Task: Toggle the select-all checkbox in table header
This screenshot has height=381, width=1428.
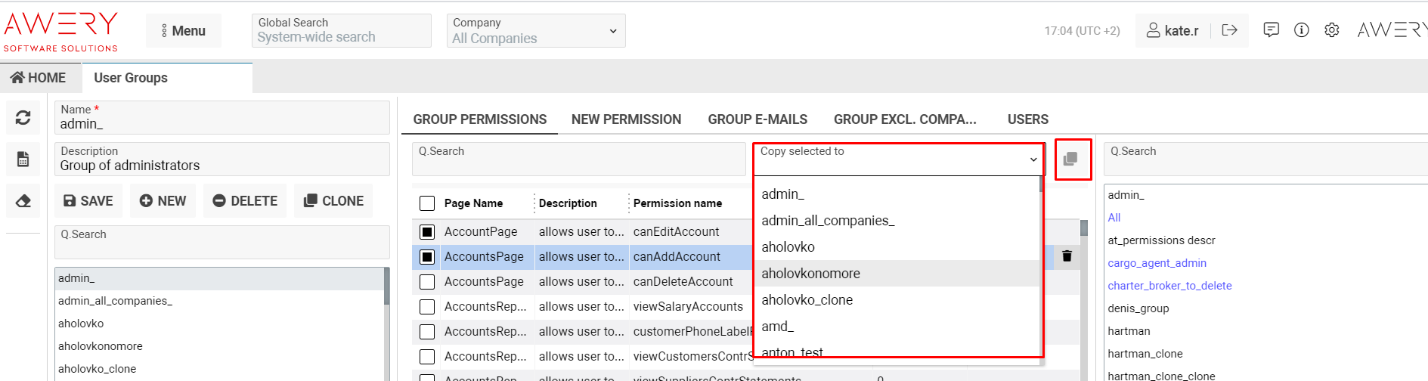Action: click(x=427, y=203)
